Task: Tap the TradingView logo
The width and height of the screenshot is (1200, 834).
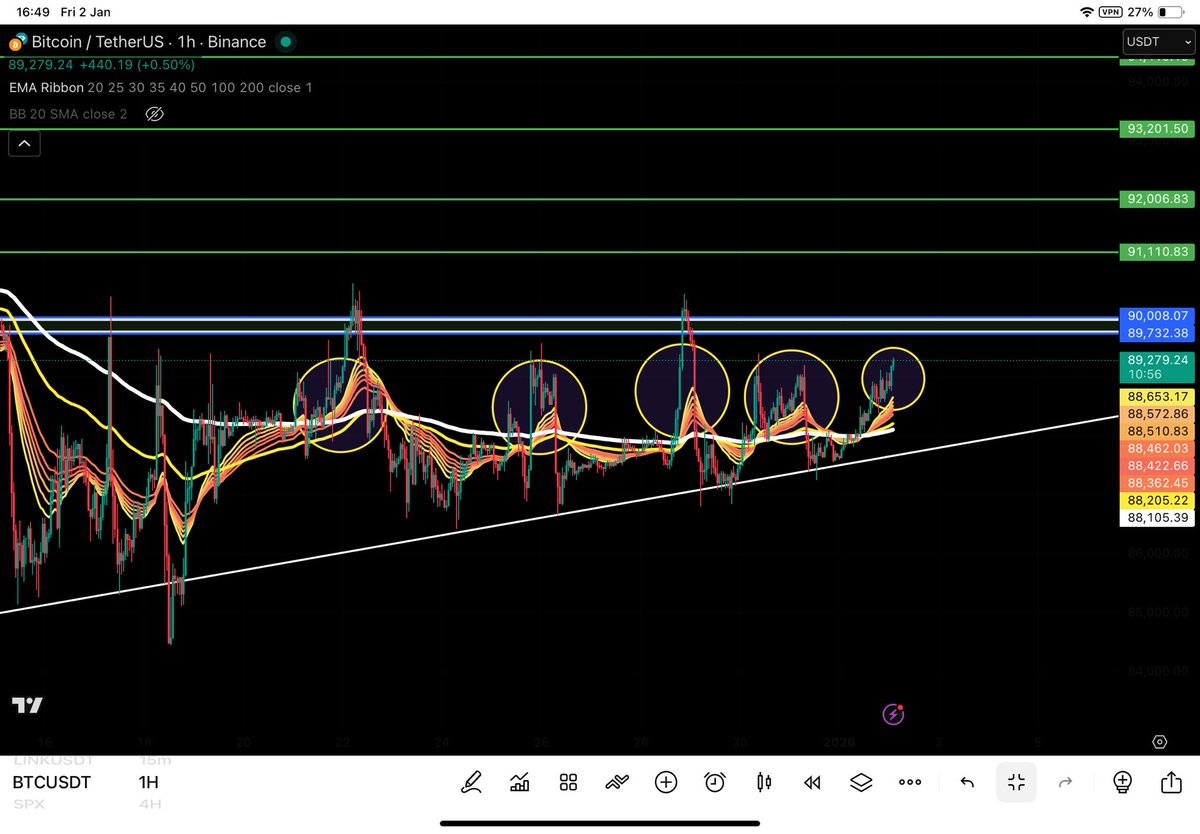Action: pos(27,706)
